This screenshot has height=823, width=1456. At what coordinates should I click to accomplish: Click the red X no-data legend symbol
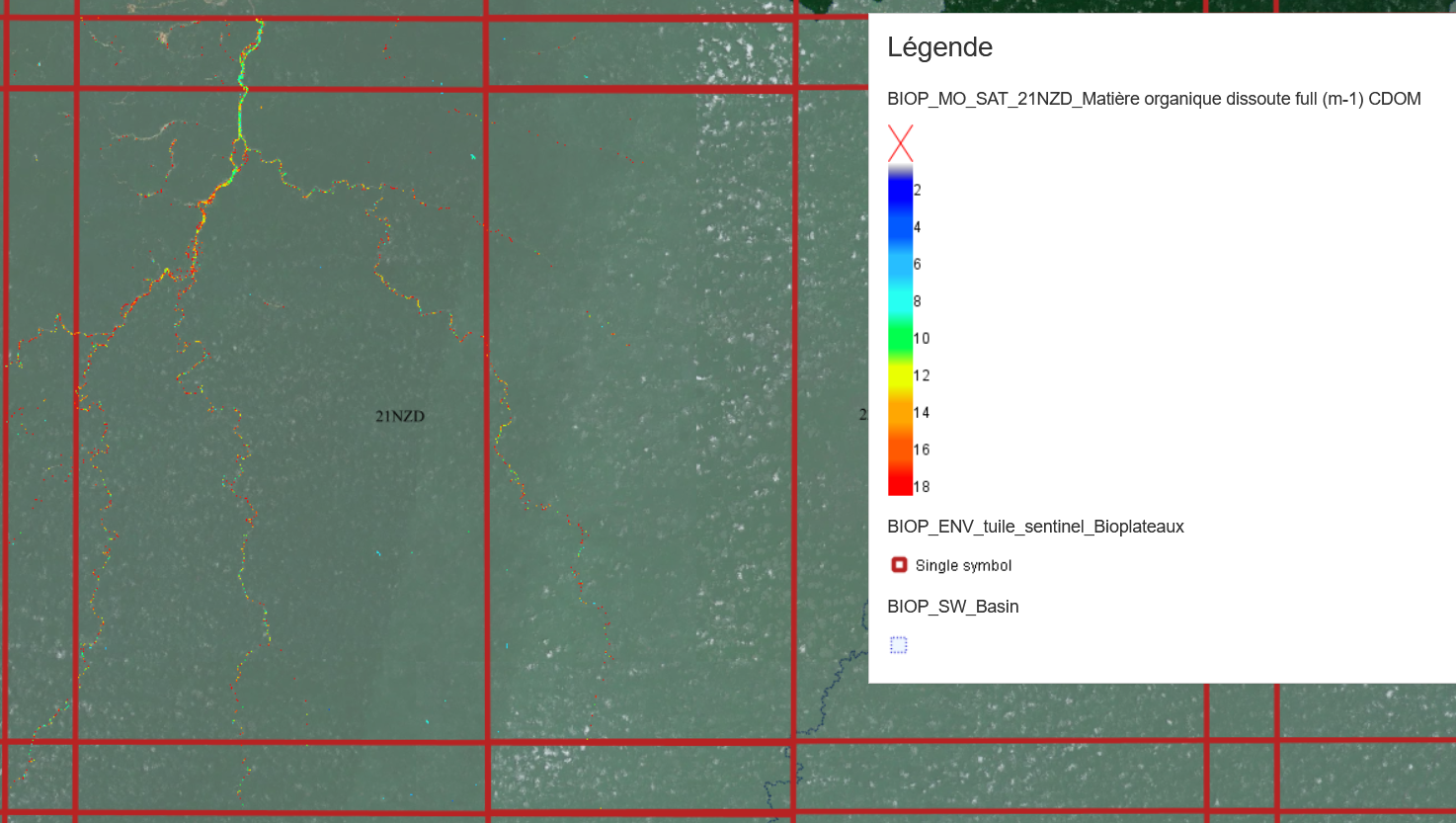pyautogui.click(x=900, y=143)
